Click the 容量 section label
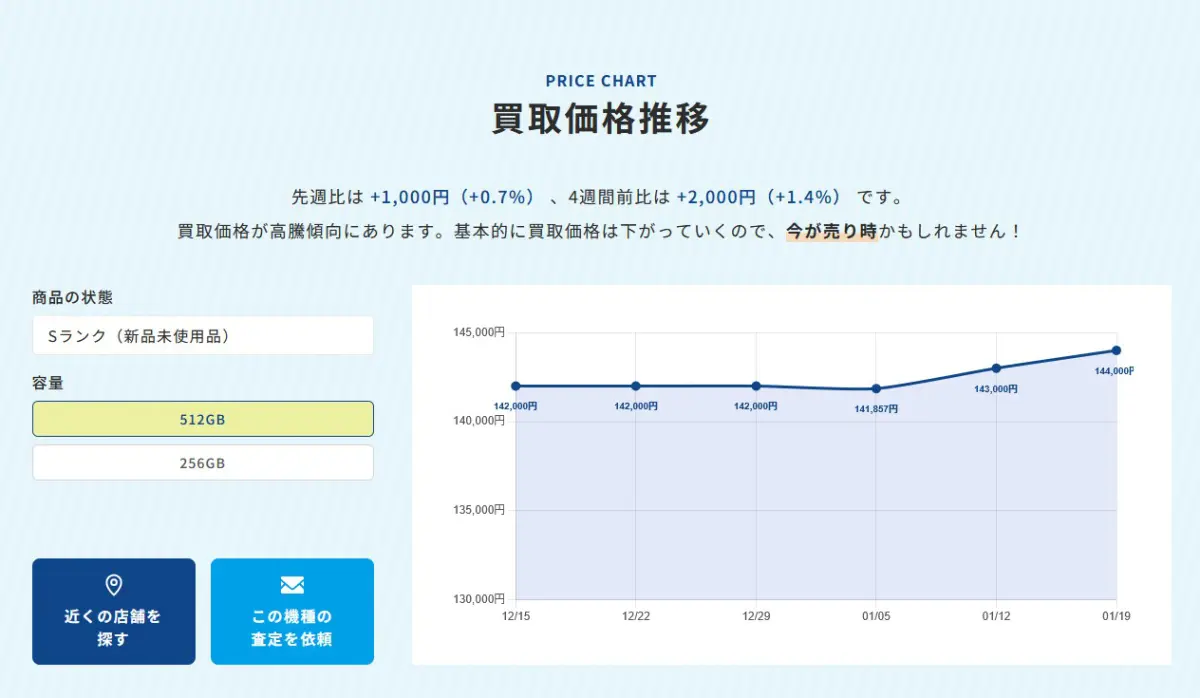 [49, 382]
